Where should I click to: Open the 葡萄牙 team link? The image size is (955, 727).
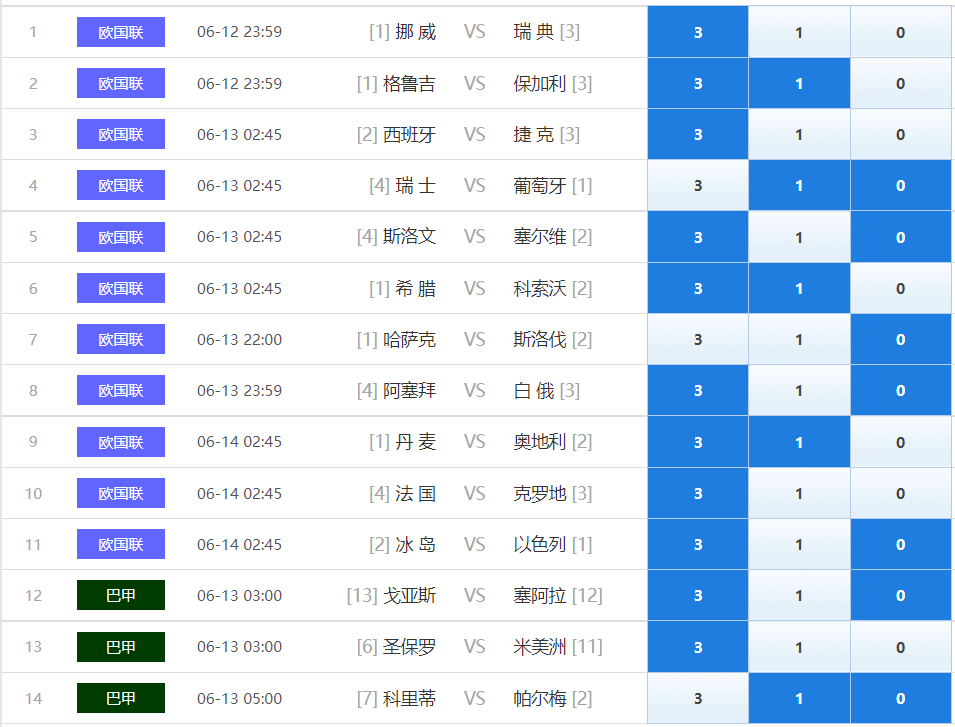coord(540,186)
